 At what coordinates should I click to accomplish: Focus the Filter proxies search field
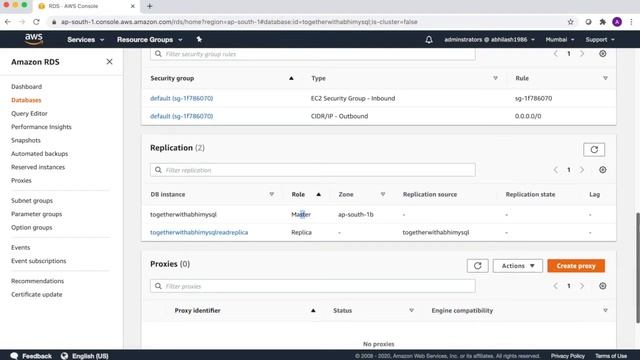[x=313, y=286]
